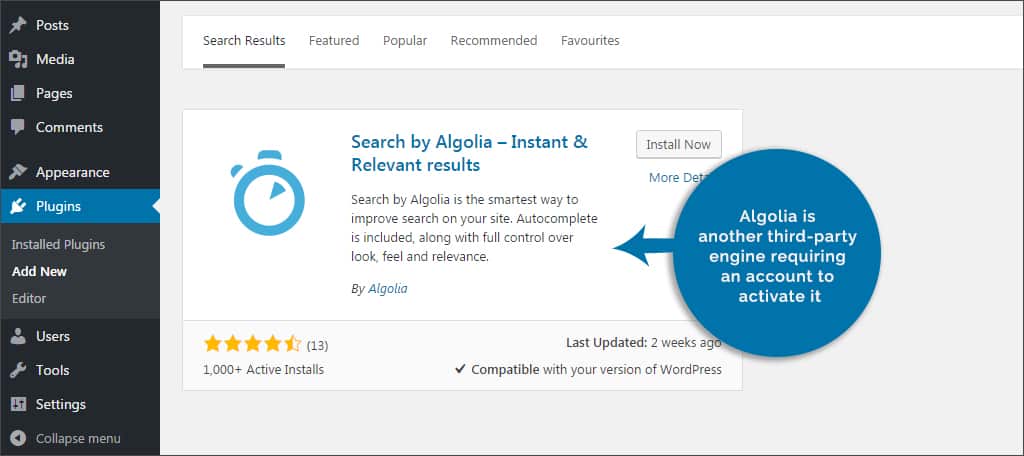1024x456 pixels.
Task: Click the Appearance paintbrush icon
Action: coord(18,172)
